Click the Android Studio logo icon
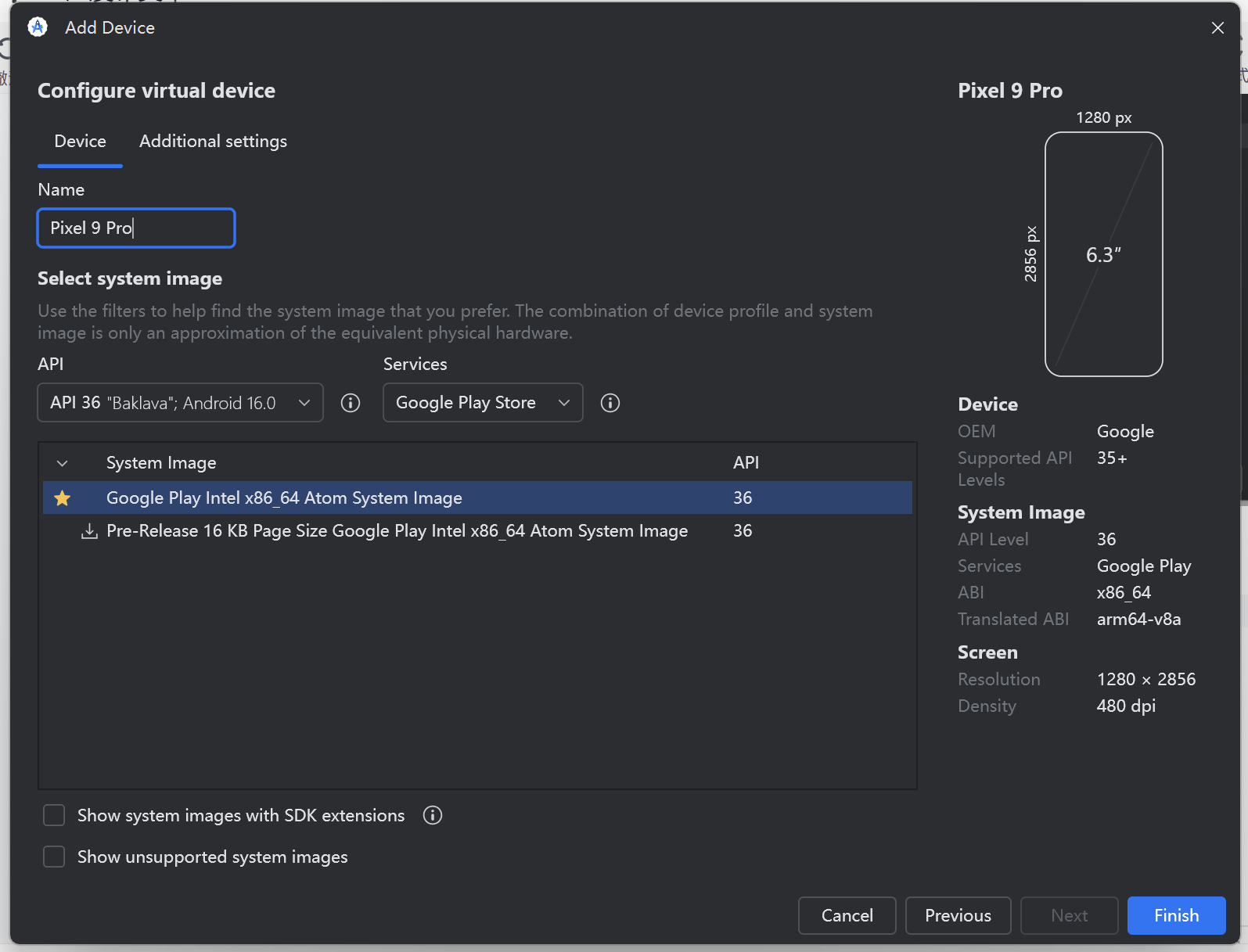This screenshot has width=1248, height=952. point(38,27)
